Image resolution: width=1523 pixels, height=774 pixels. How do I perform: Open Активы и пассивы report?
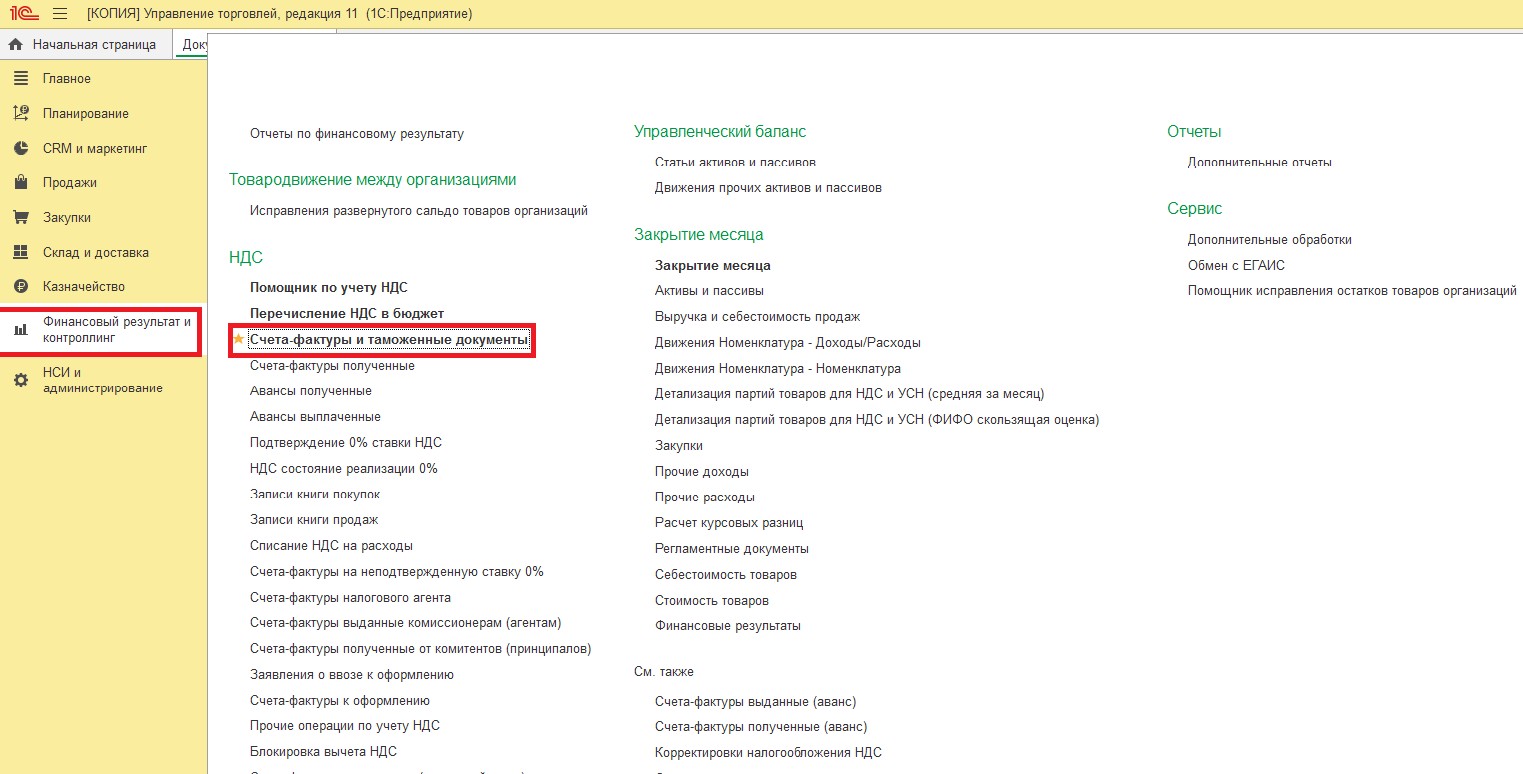coord(709,290)
